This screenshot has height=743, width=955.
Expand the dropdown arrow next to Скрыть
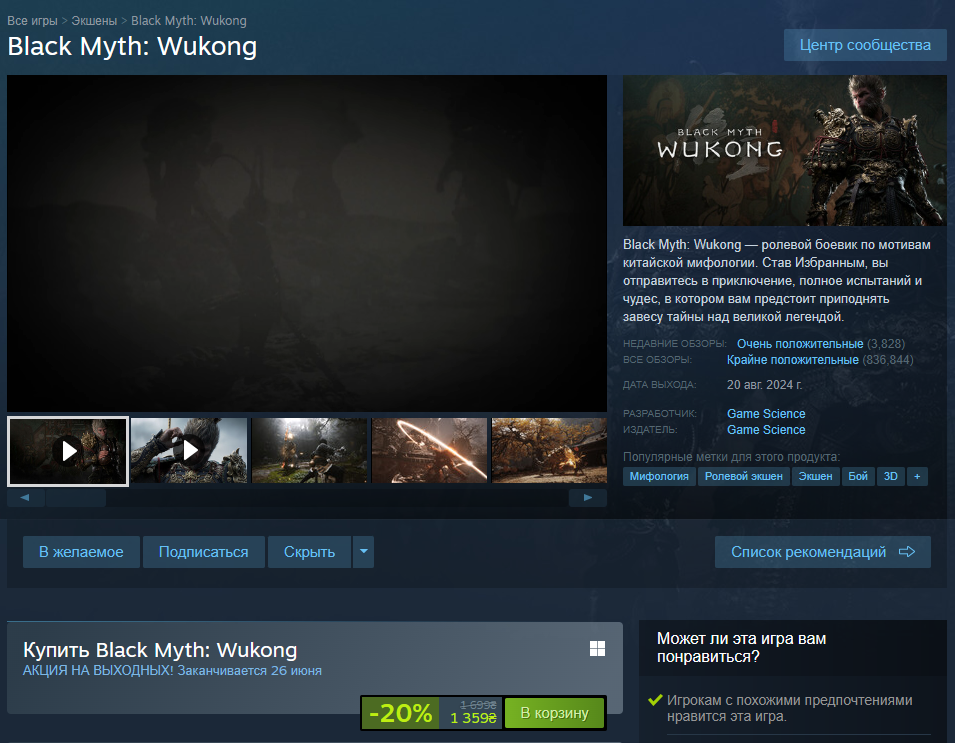[x=364, y=552]
